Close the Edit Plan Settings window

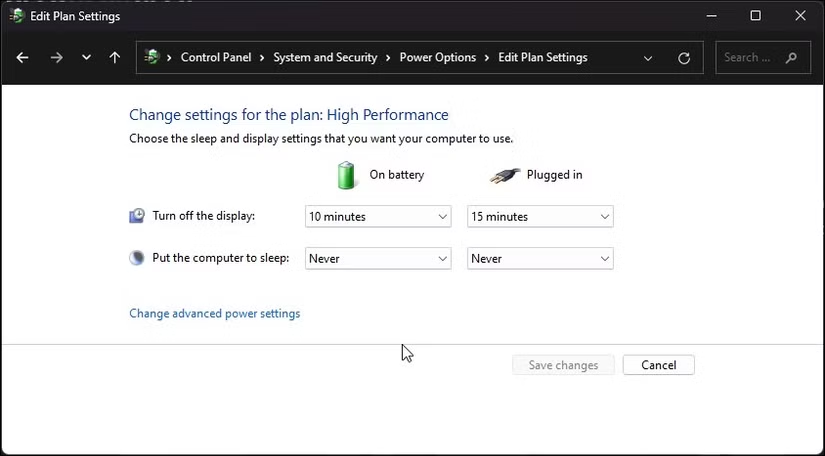[800, 16]
